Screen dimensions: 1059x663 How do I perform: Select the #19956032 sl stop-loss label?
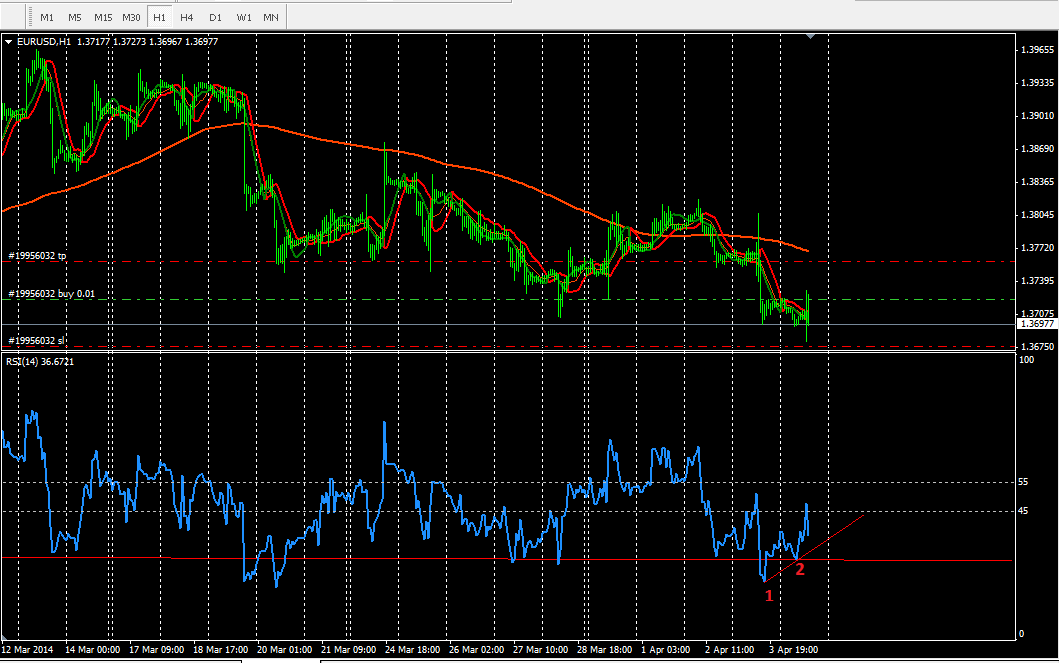36,340
